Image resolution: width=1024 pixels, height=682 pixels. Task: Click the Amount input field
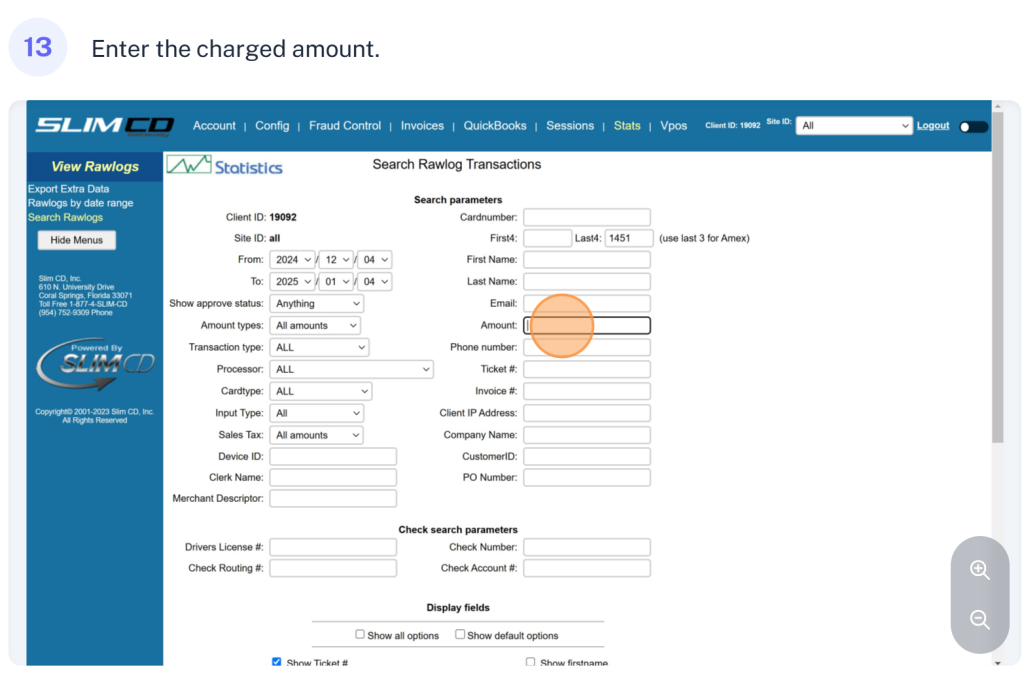pyautogui.click(x=587, y=325)
